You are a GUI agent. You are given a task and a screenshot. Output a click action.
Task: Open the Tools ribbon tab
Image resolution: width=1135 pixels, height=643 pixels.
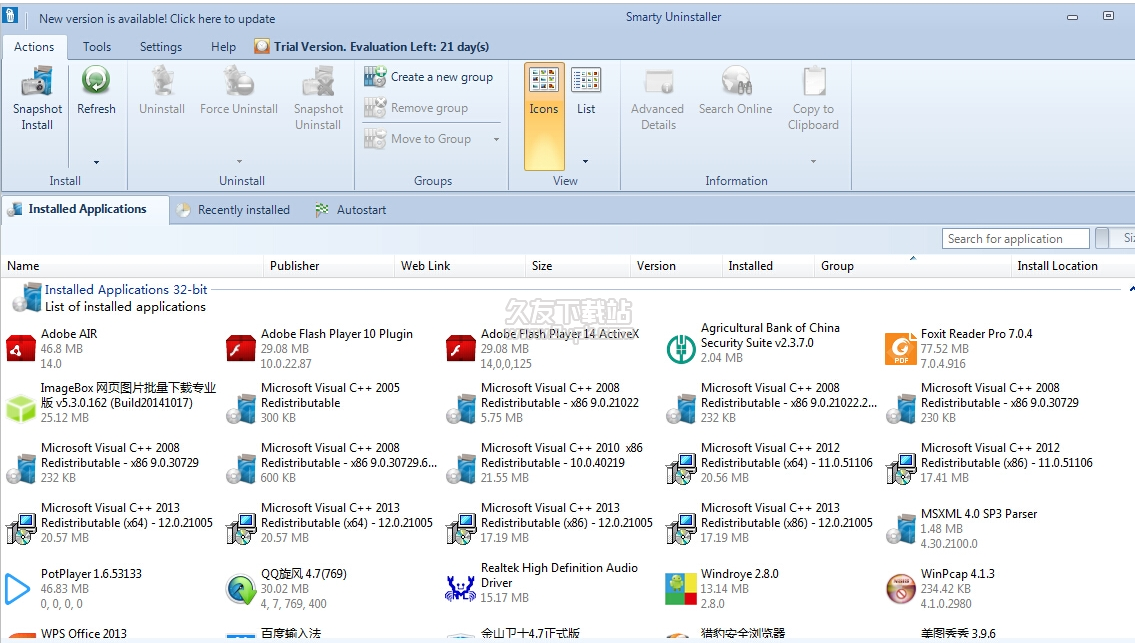pyautogui.click(x=97, y=46)
